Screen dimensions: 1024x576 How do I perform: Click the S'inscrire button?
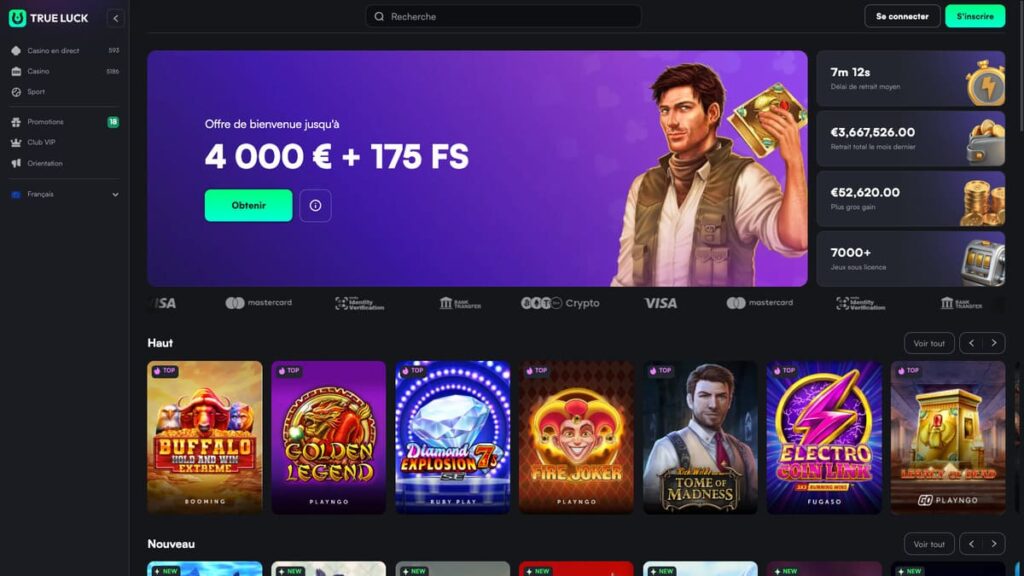(x=975, y=16)
